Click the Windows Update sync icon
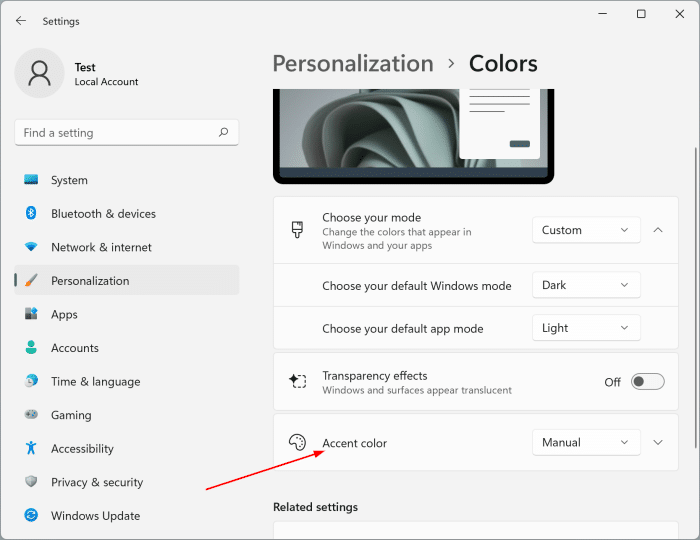700x540 pixels. point(31,515)
